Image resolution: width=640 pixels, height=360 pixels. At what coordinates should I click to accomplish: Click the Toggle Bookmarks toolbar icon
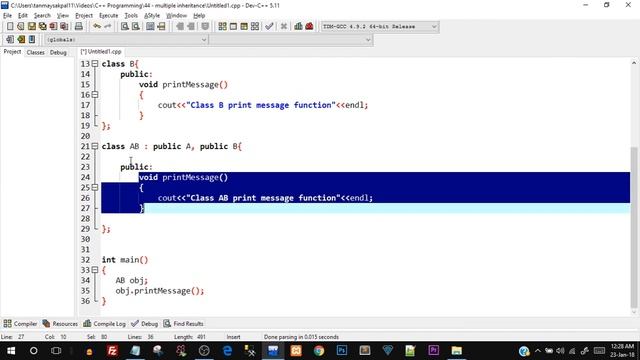point(21,40)
